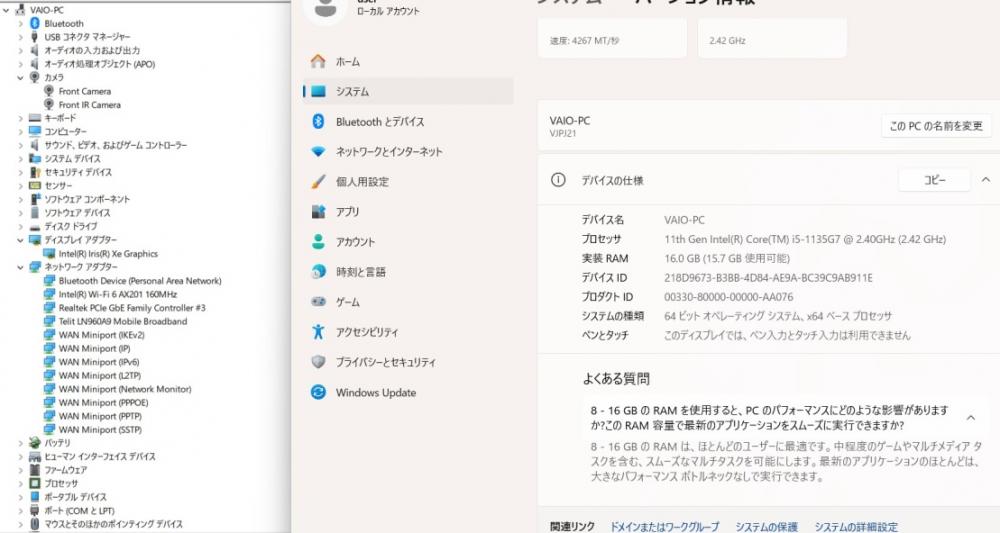Click the 2.42 GHz card

pyautogui.click(x=772, y=38)
